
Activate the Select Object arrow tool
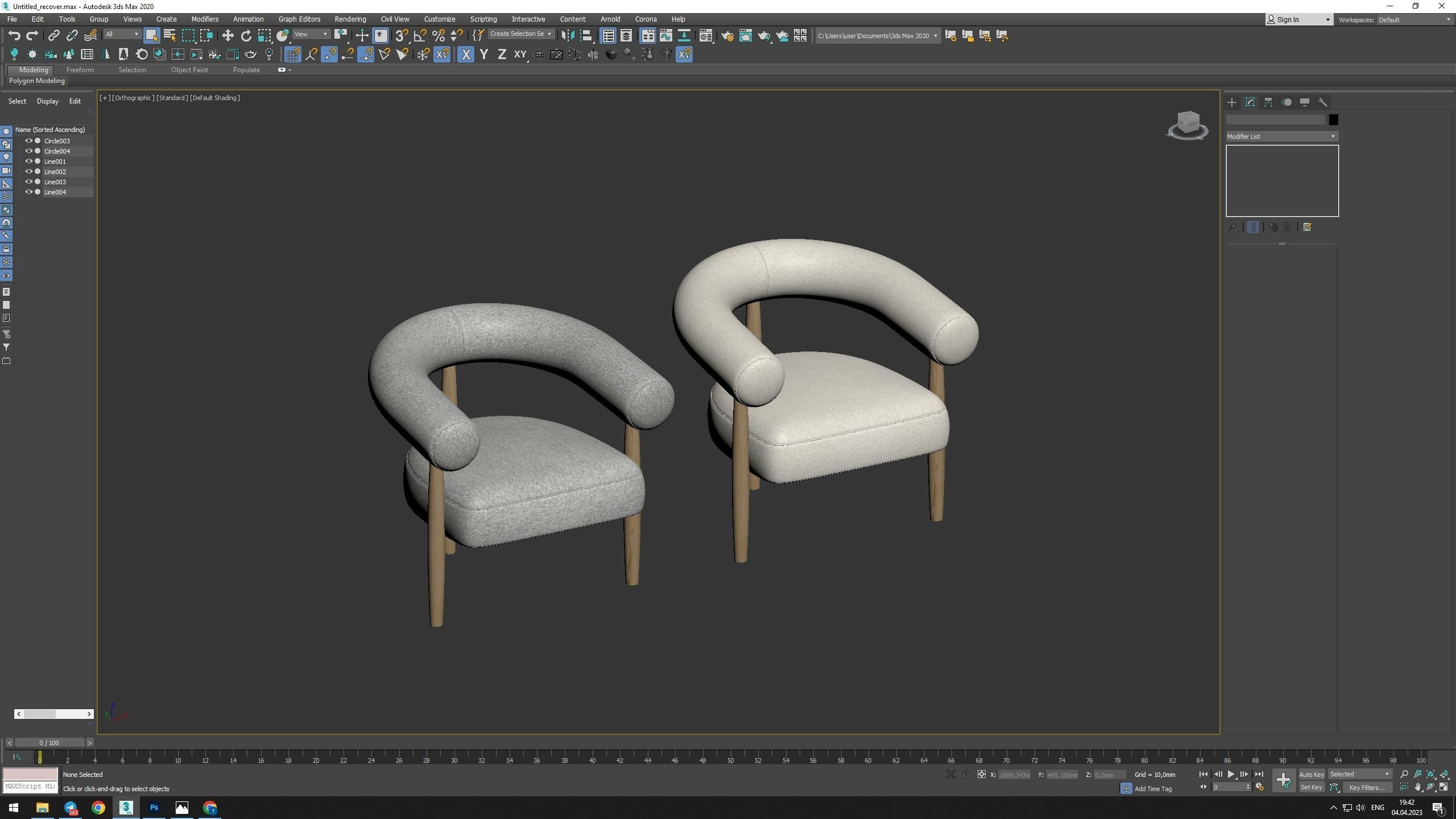click(x=151, y=35)
